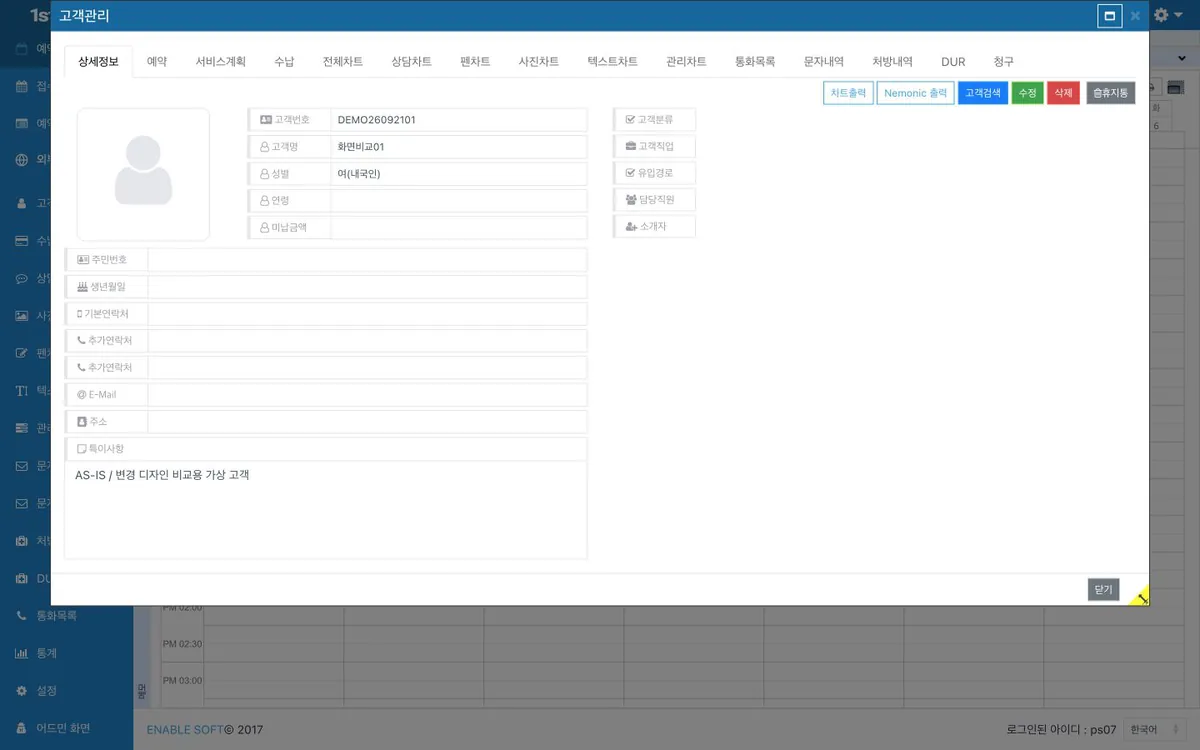Select the 수납 tab
Screen dimensions: 1200x750
284,62
